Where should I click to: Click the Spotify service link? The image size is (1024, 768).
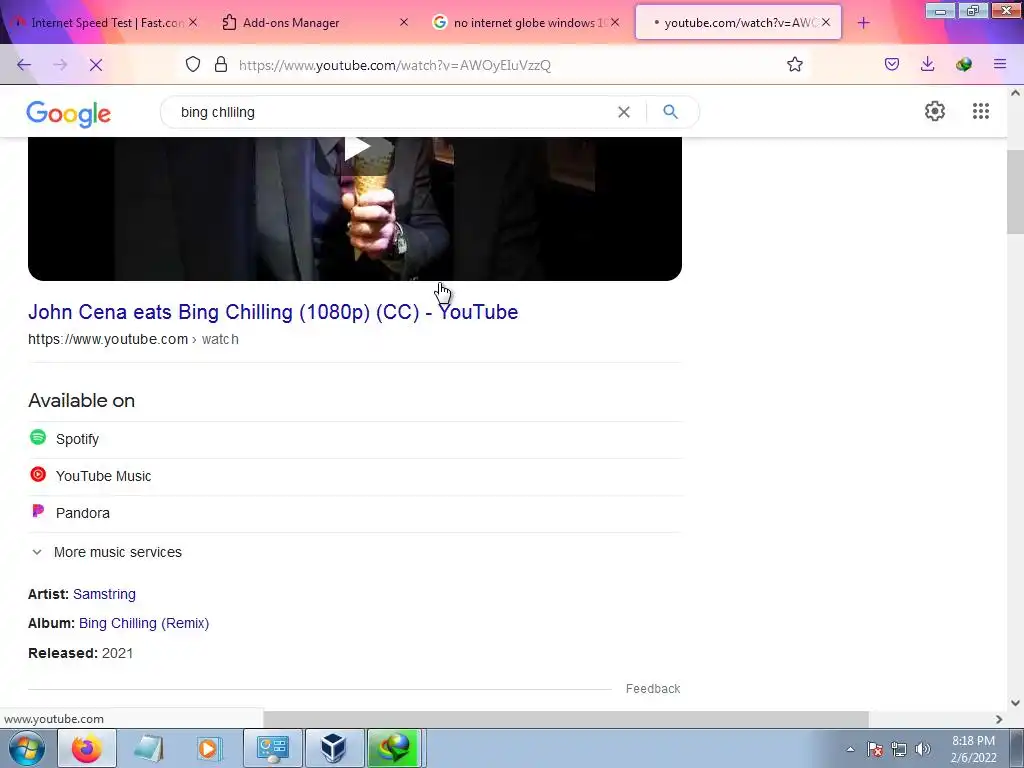pyautogui.click(x=77, y=439)
